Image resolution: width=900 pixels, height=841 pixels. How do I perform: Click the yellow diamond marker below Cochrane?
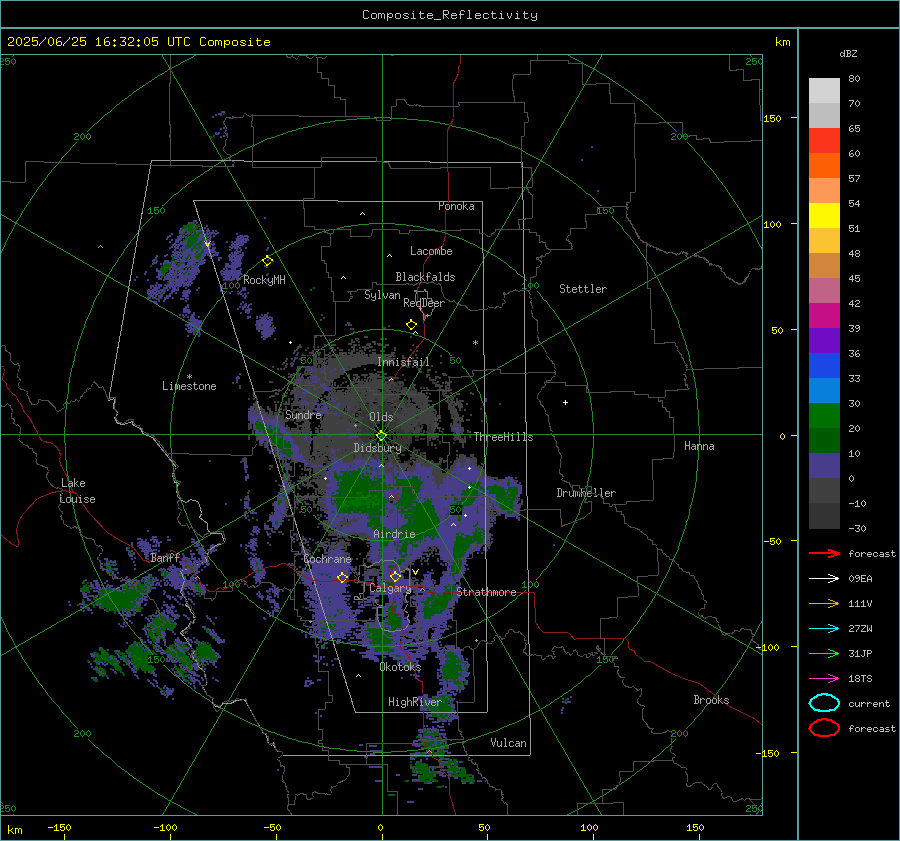pyautogui.click(x=343, y=577)
